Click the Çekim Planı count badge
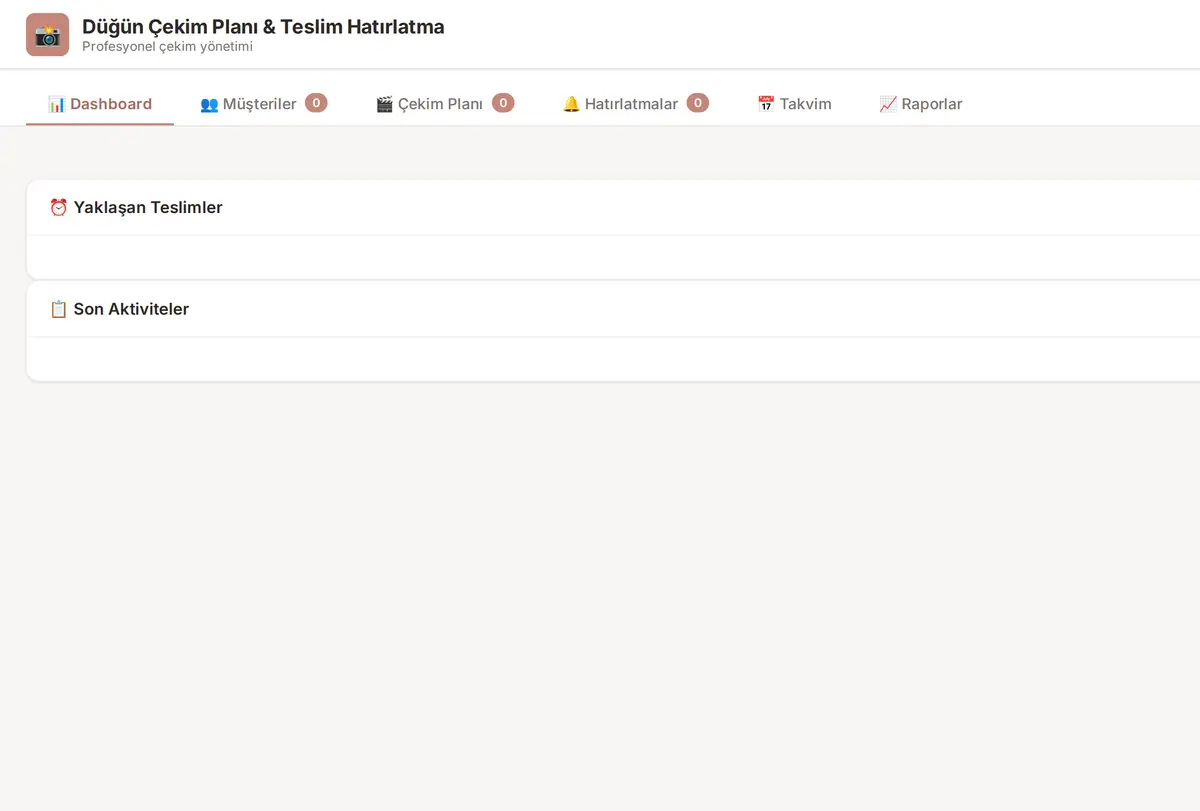Viewport: 1200px width, 811px height. pyautogui.click(x=503, y=103)
